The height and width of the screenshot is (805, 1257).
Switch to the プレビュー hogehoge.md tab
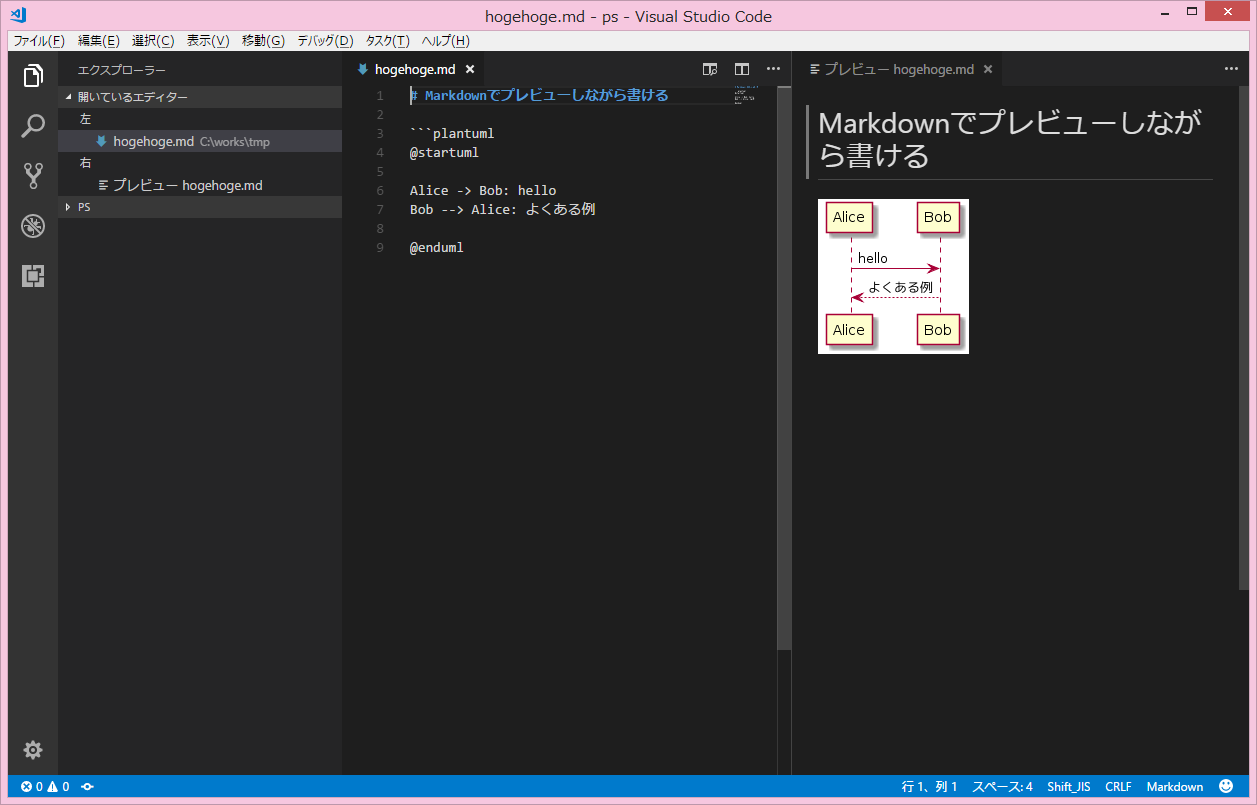[x=897, y=69]
